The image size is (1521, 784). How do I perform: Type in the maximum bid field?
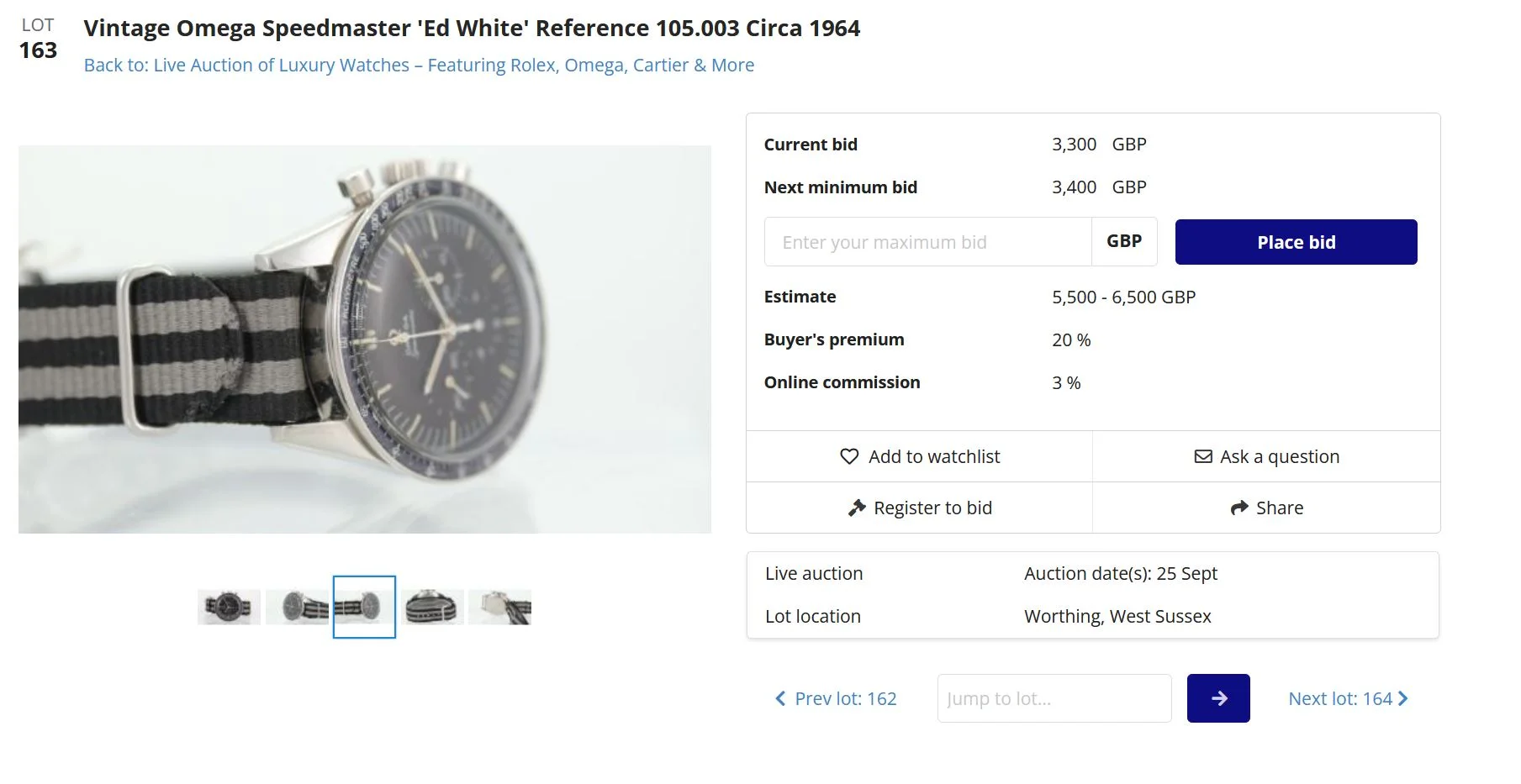tap(927, 242)
